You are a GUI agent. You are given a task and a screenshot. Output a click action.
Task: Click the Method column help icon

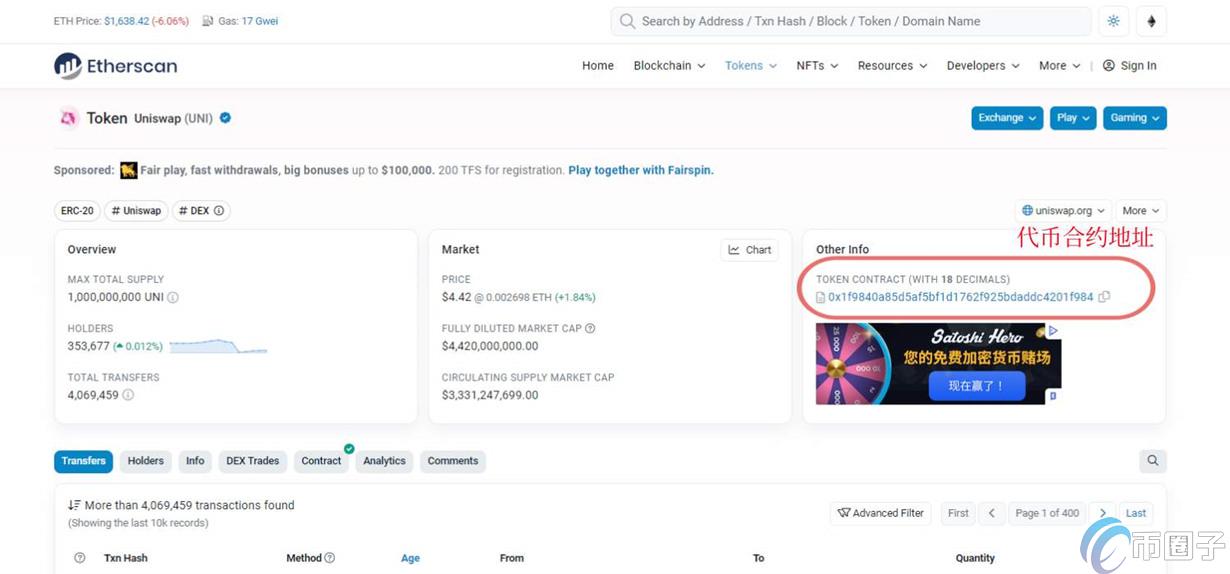[x=330, y=558]
